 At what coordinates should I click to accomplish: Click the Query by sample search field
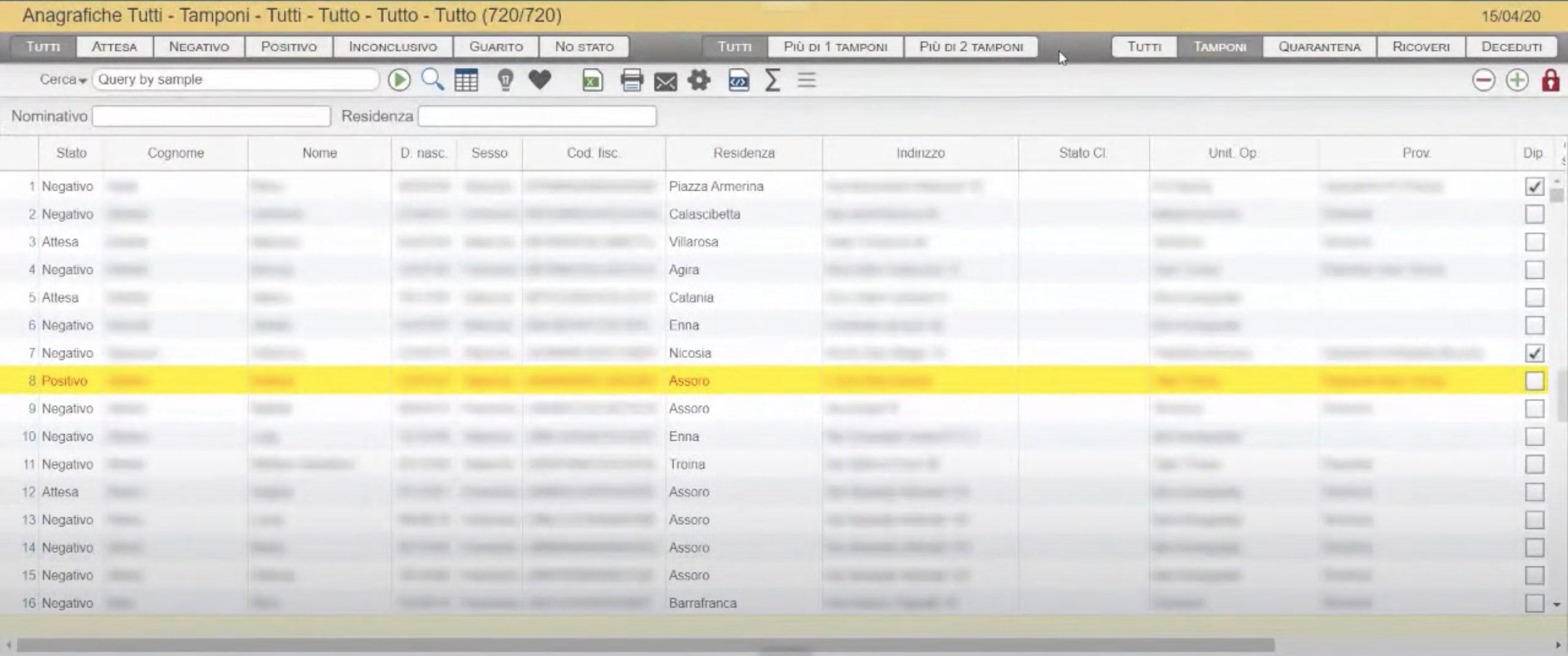[236, 80]
